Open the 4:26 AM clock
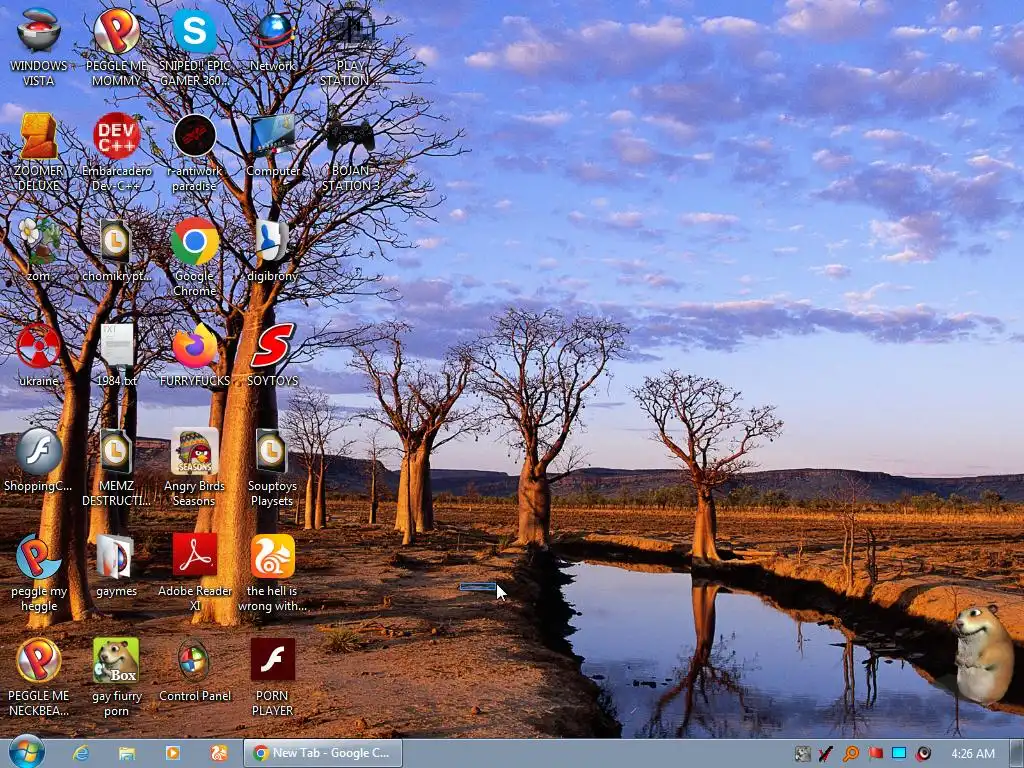 pyautogui.click(x=973, y=754)
